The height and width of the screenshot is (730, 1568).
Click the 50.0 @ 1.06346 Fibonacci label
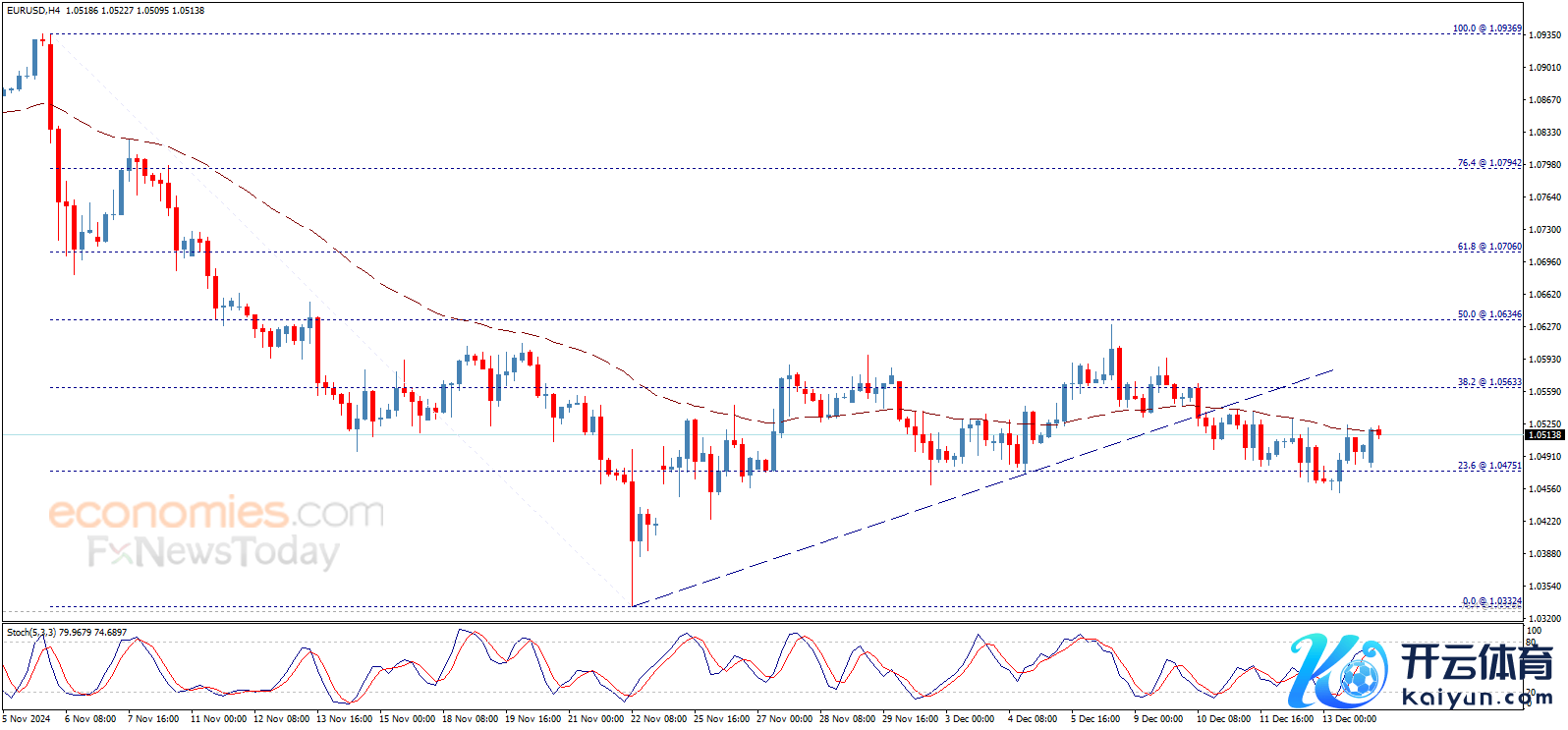point(1488,314)
